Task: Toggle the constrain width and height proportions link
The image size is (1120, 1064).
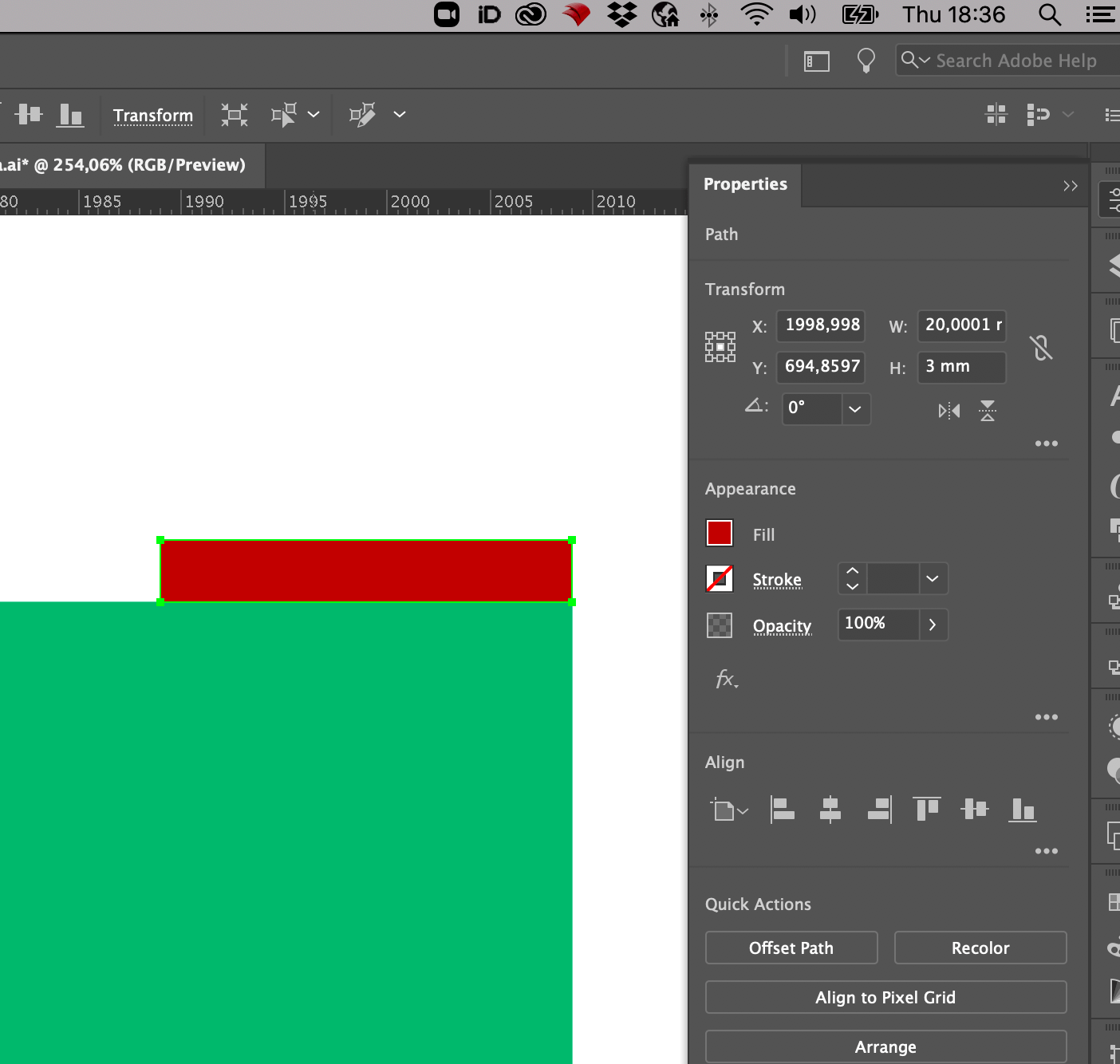Action: [x=1041, y=348]
